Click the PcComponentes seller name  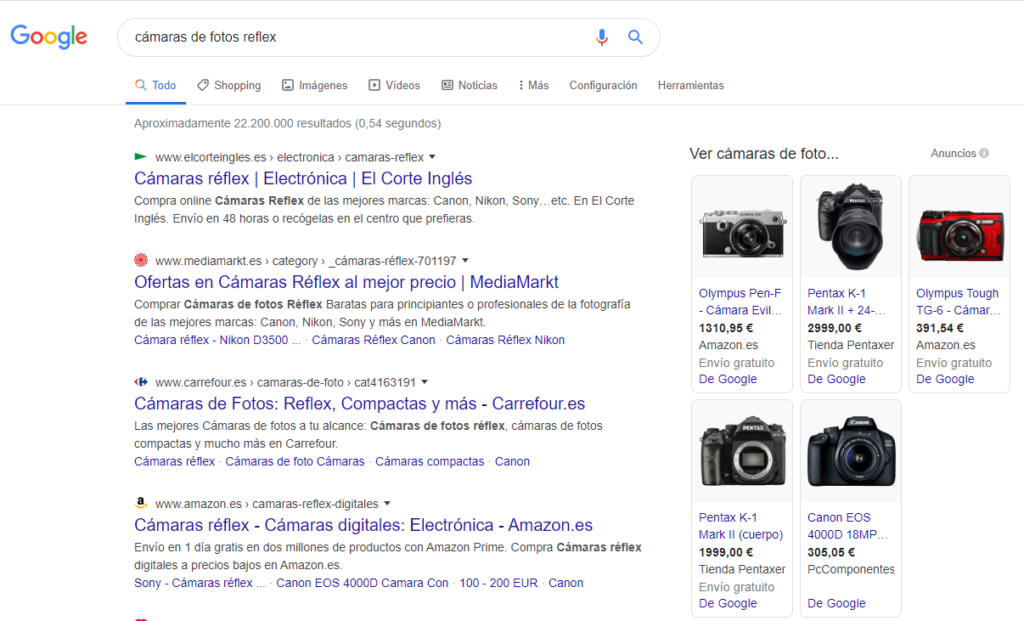coord(850,569)
